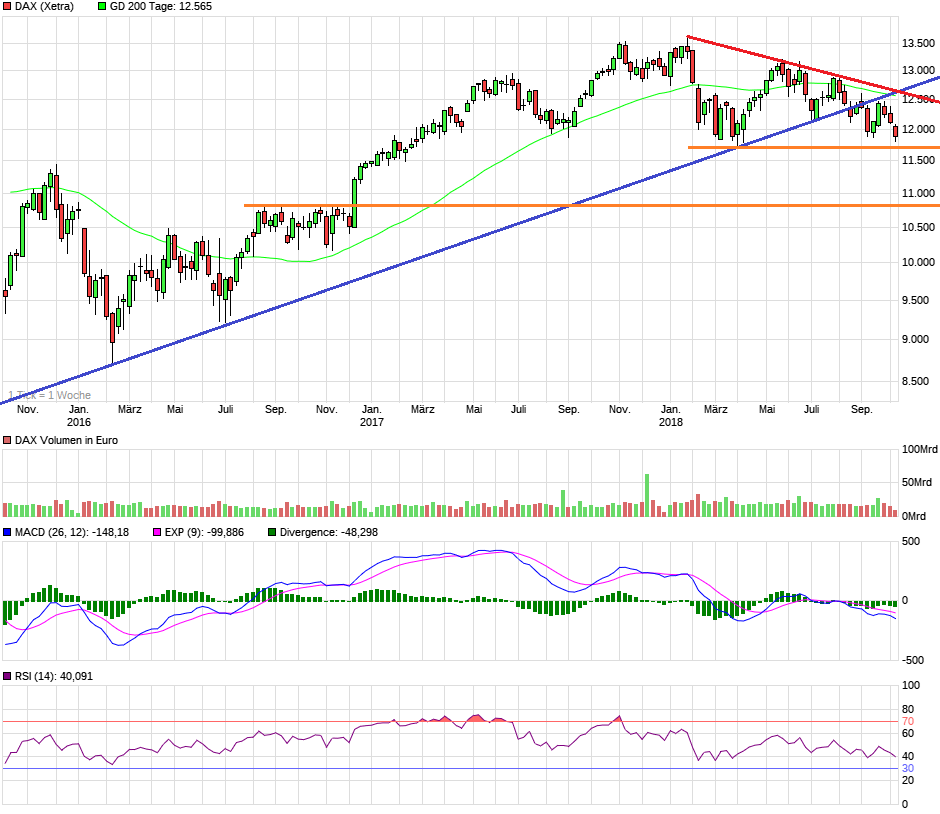Screen dimensions: 940x814
Task: Click the 9.500 price axis label
Action: click(915, 300)
